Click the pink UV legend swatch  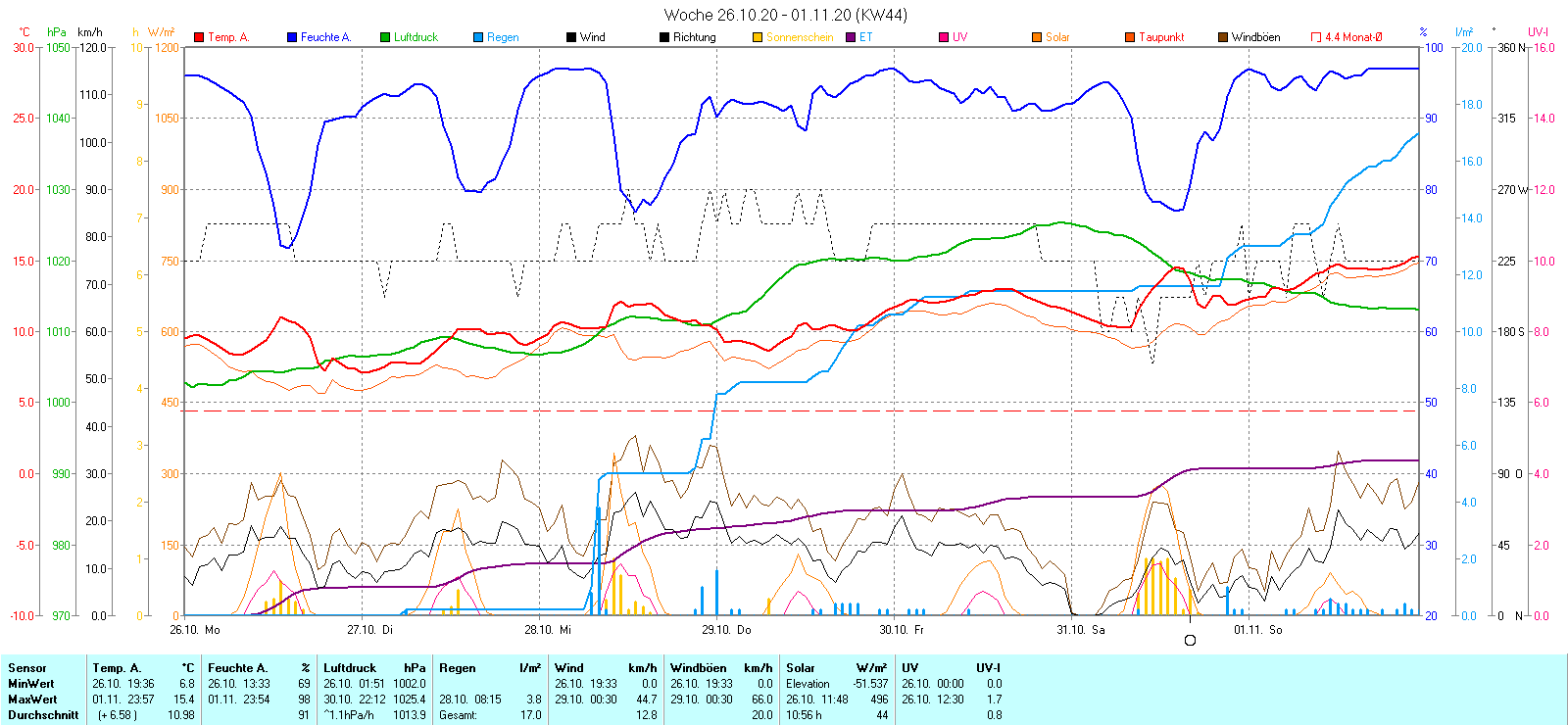pyautogui.click(x=944, y=37)
